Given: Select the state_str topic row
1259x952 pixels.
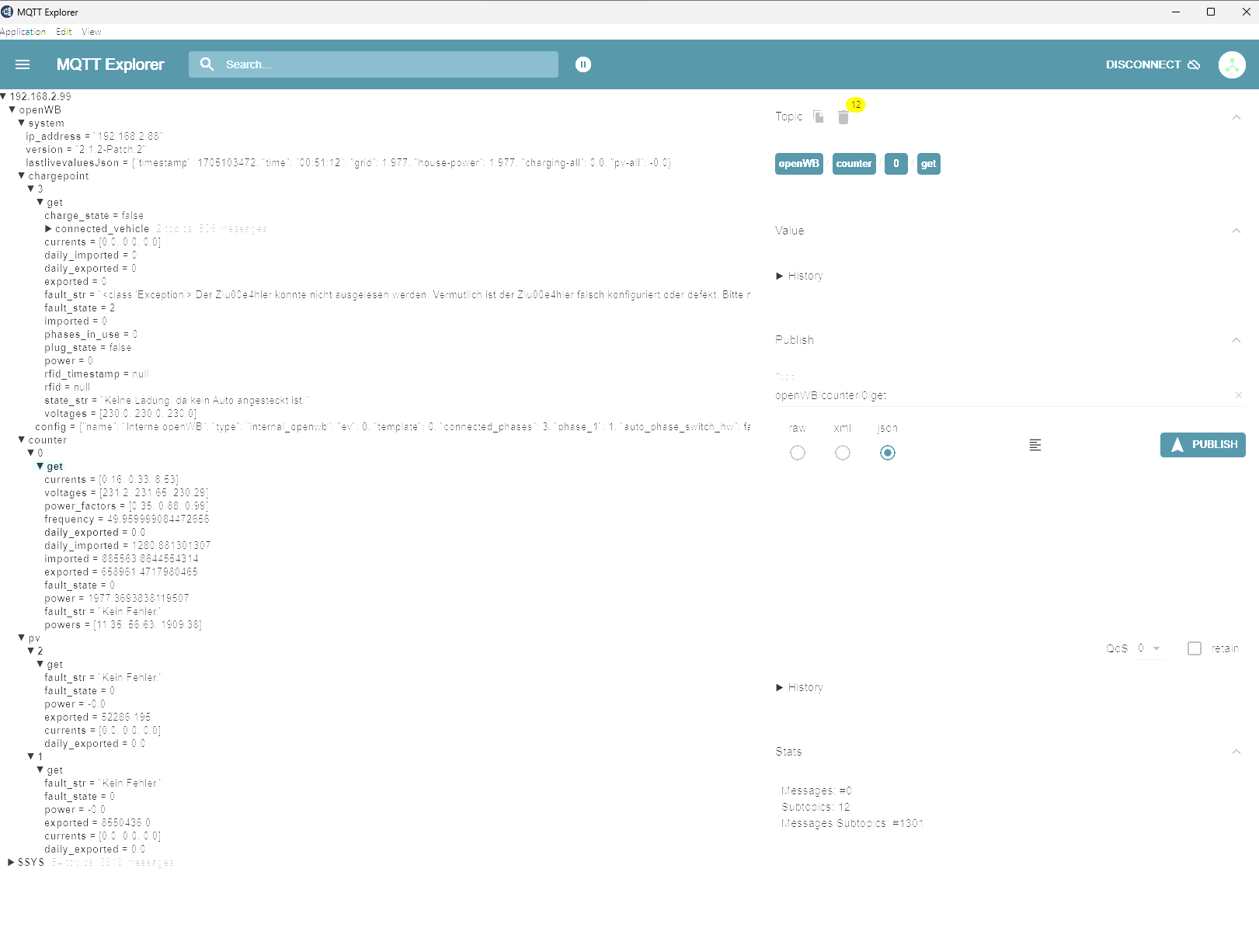Looking at the screenshot, I should pos(176,400).
